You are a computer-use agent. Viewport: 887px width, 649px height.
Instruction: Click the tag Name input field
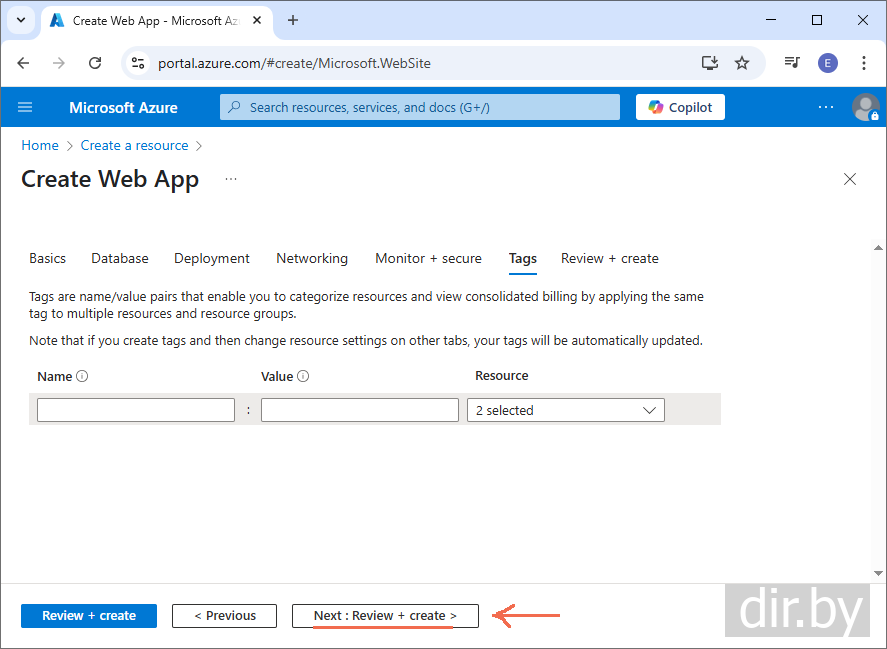(136, 410)
